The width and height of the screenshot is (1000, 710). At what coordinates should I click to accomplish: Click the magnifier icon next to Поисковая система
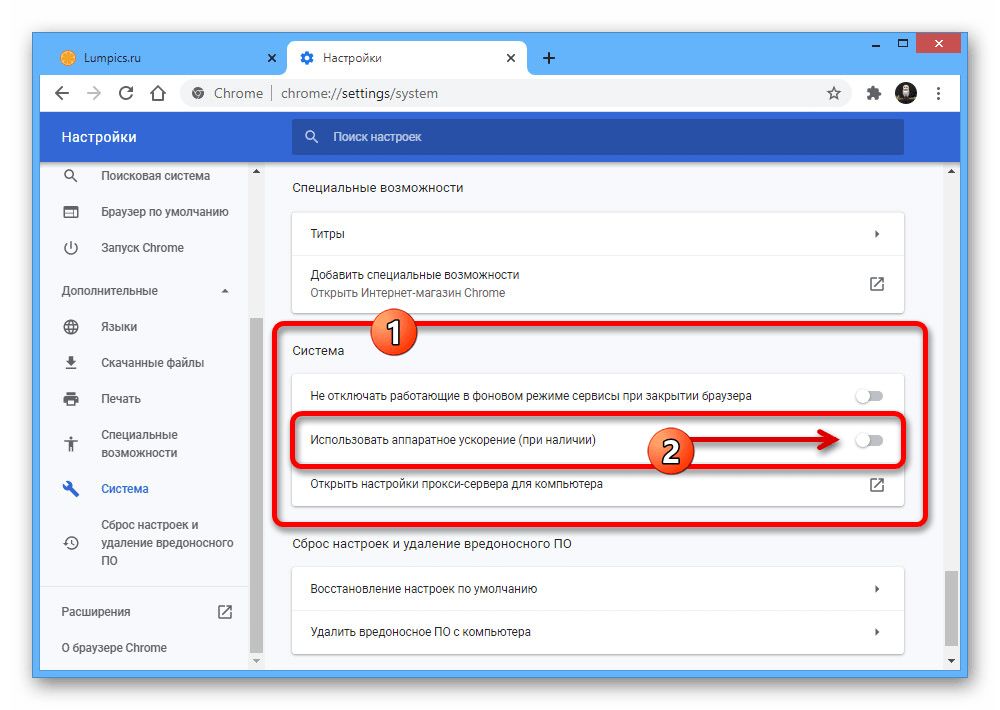point(71,175)
